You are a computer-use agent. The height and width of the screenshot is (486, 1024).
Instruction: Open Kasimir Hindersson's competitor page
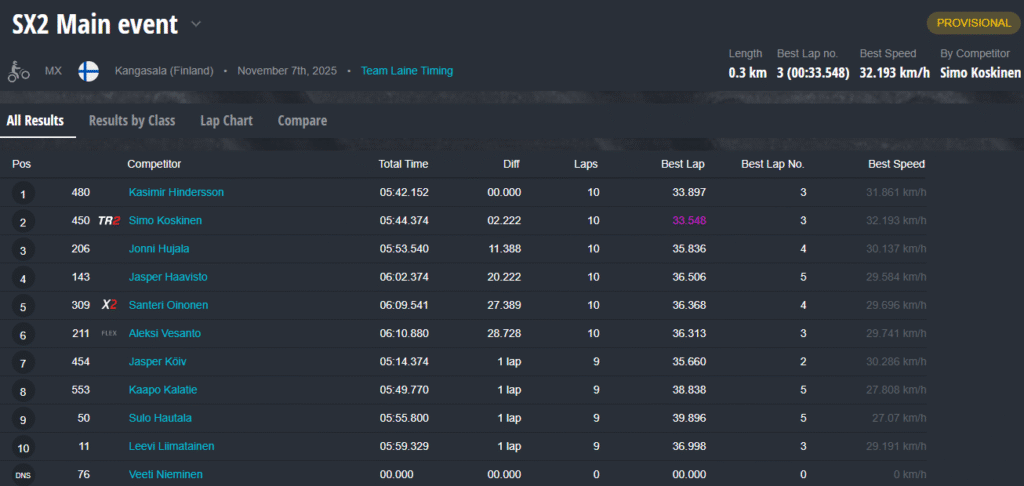coord(176,192)
